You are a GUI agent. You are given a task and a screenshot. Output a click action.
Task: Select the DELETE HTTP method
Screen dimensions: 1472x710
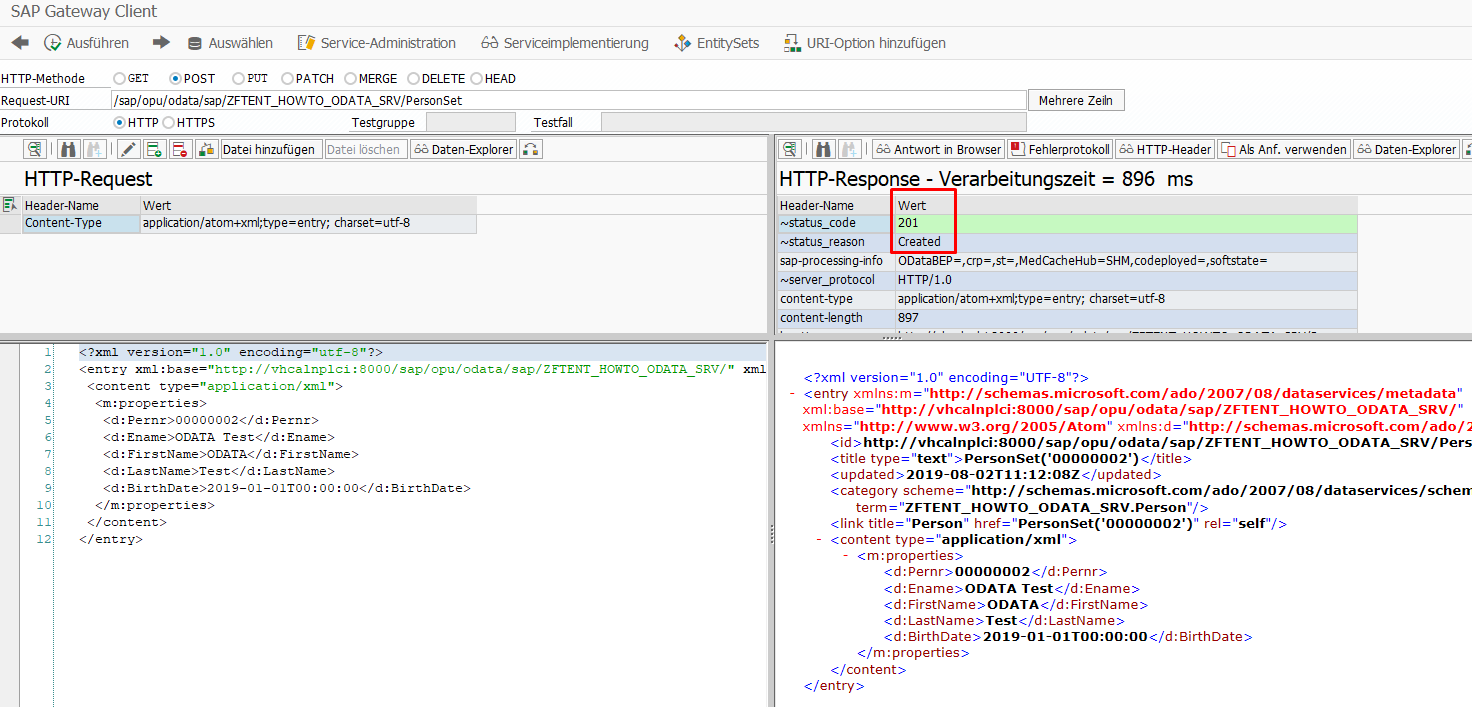(x=413, y=78)
